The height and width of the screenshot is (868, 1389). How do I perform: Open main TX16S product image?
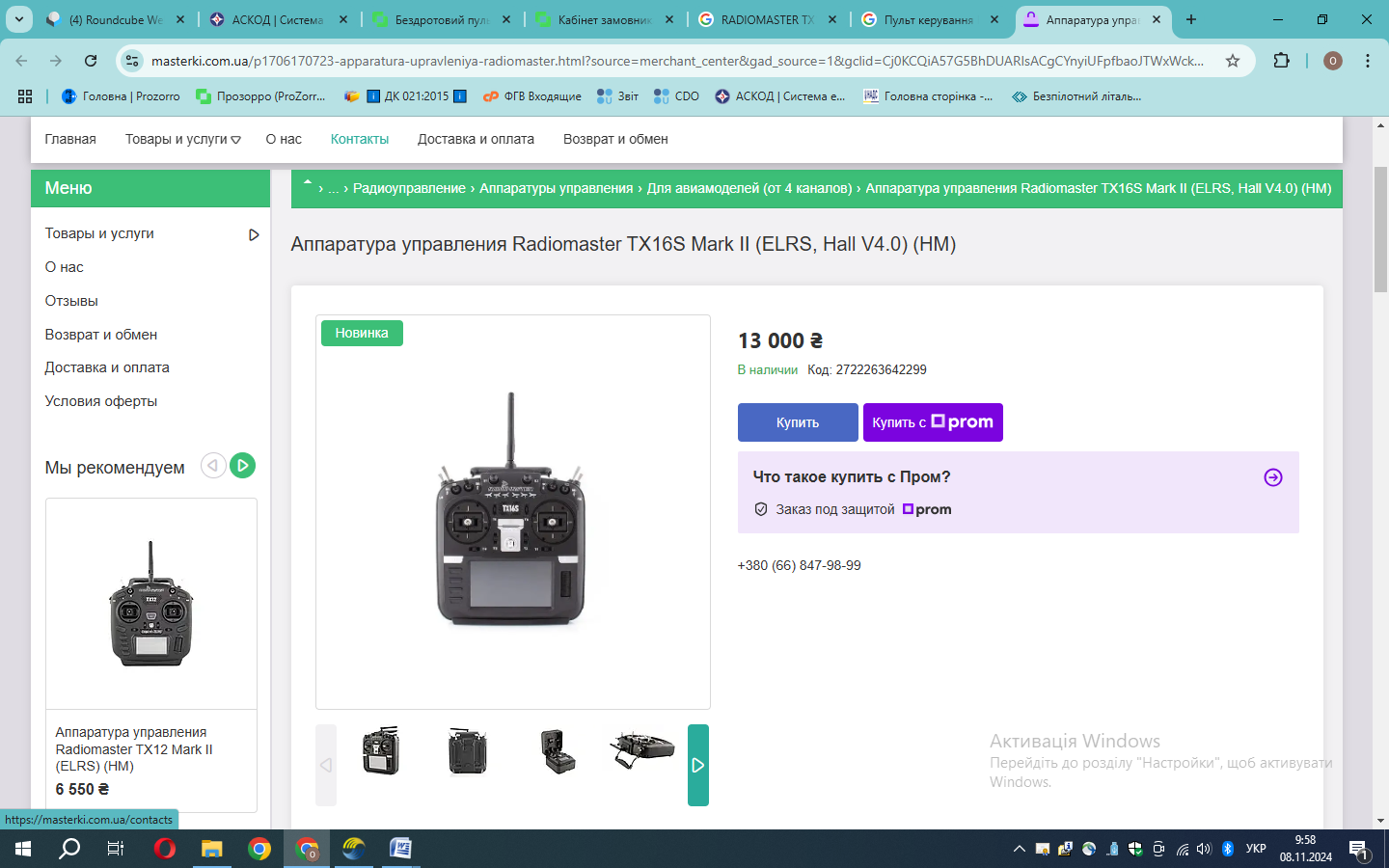(x=512, y=511)
